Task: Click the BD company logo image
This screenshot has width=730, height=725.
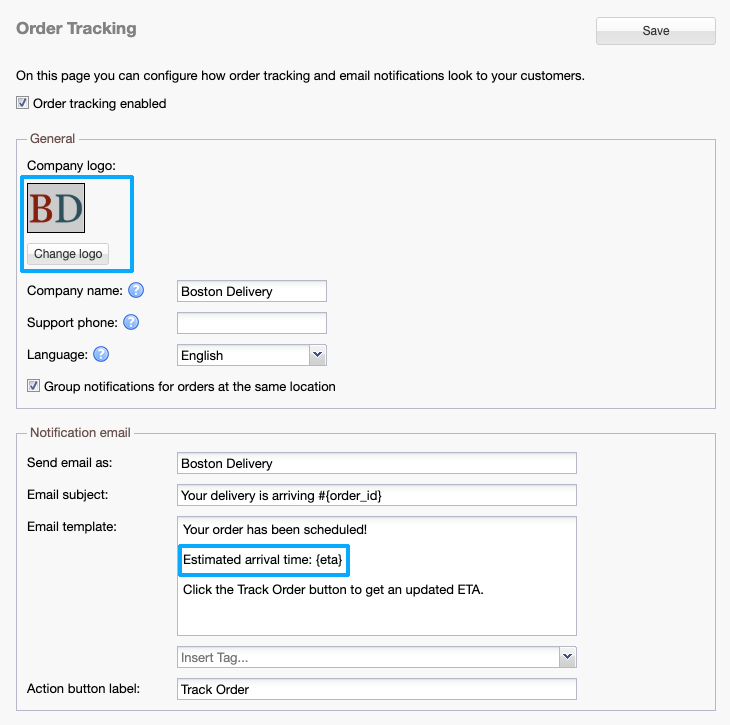Action: tap(56, 208)
